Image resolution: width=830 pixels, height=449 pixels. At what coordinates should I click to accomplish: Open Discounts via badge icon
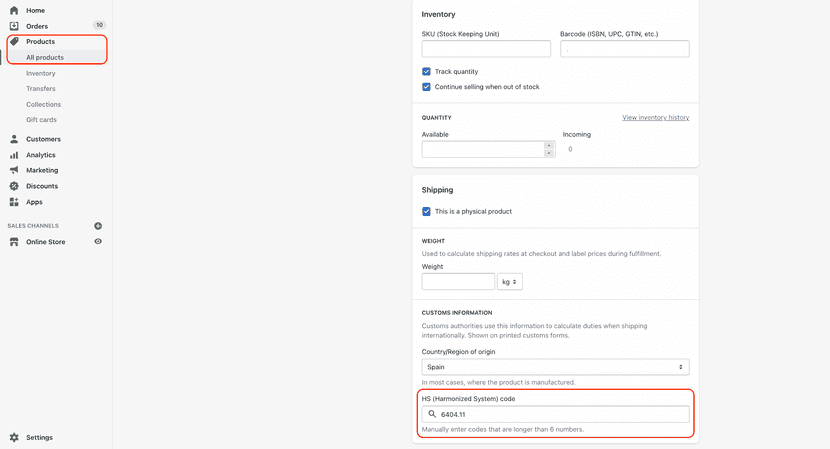click(14, 186)
